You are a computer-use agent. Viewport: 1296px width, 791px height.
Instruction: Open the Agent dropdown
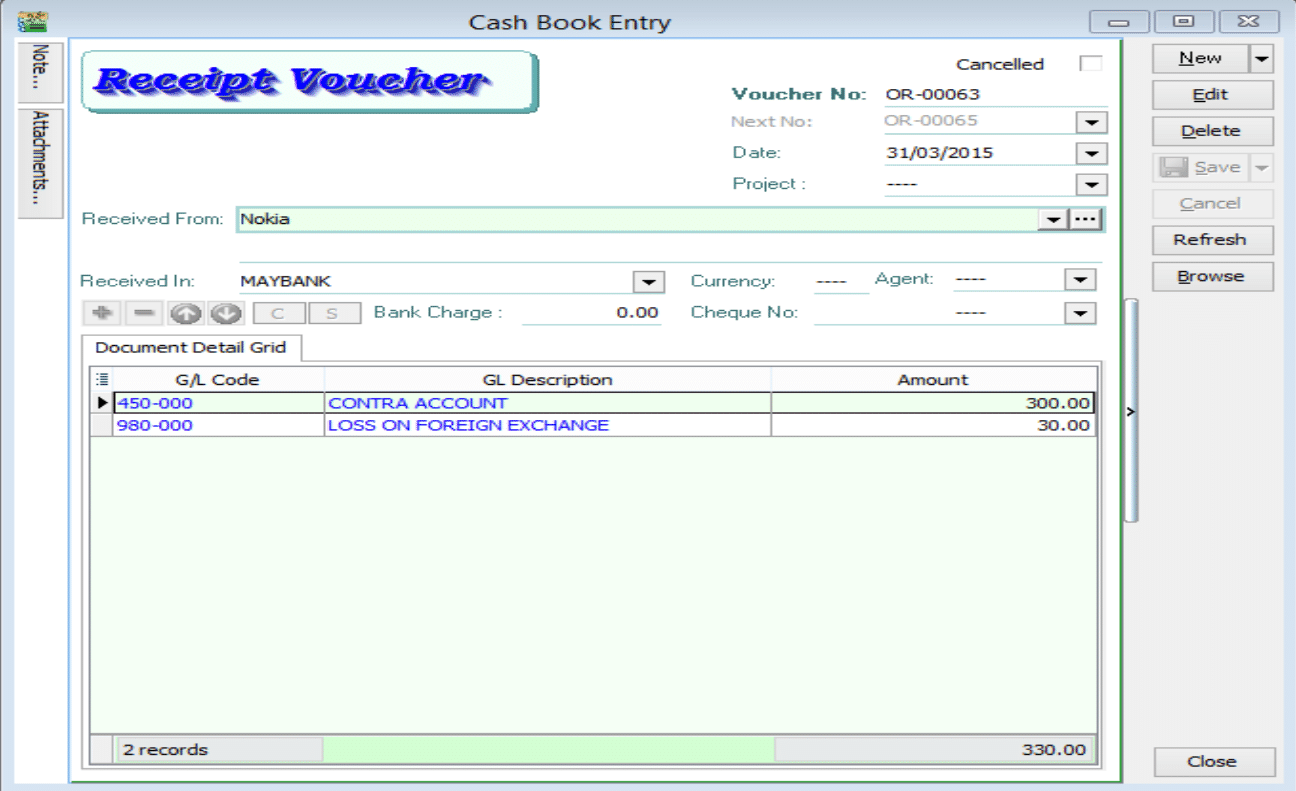(x=1080, y=281)
